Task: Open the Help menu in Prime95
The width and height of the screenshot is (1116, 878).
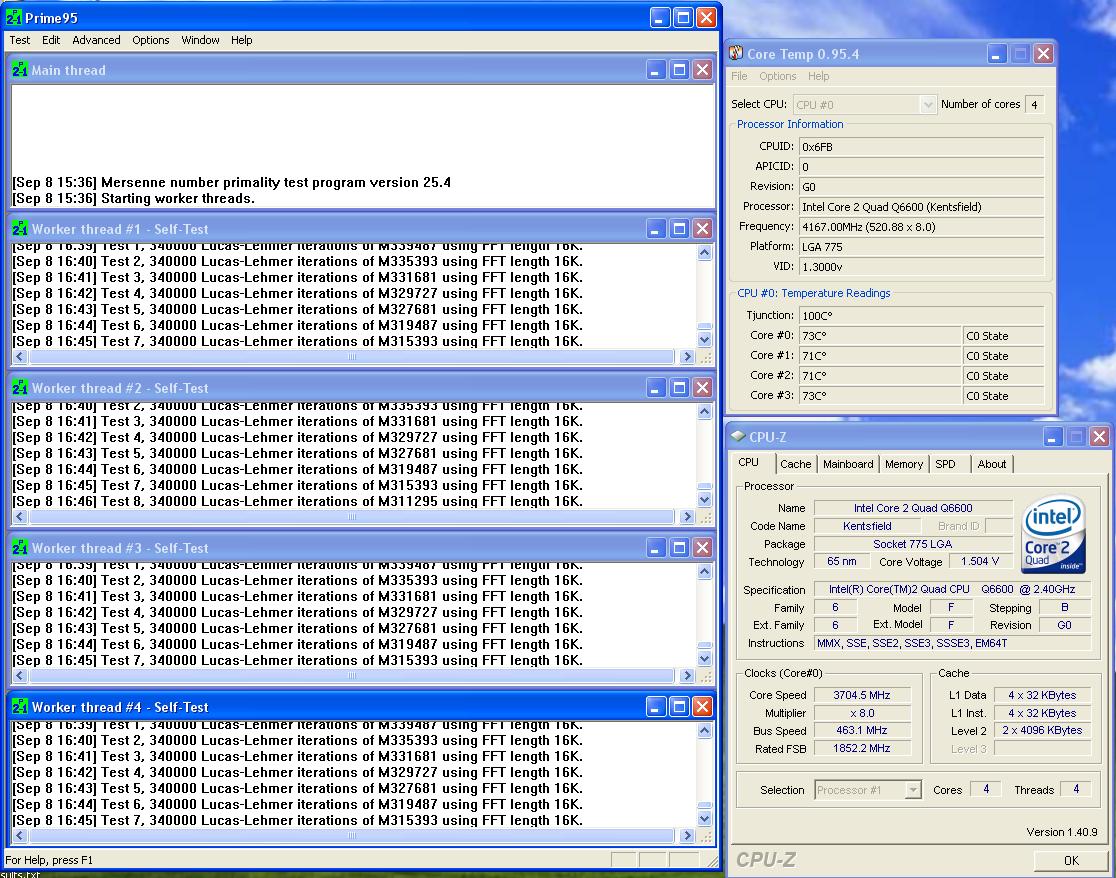Action: point(241,40)
